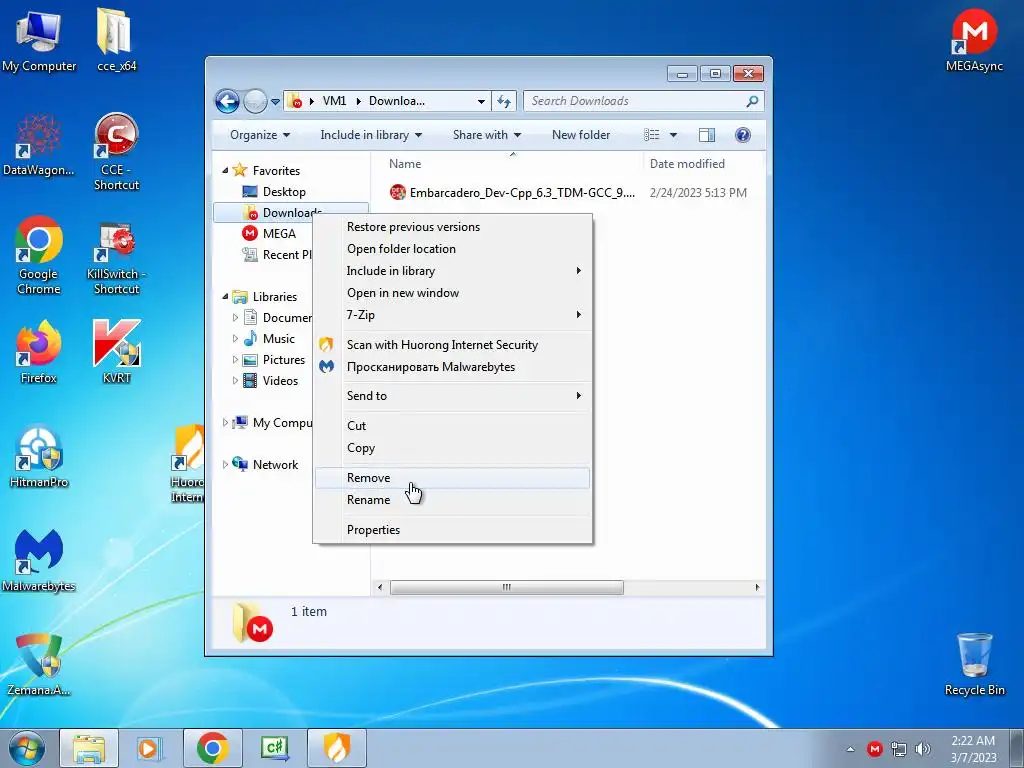The height and width of the screenshot is (768, 1024).
Task: Open Huorong Internet Security desktop icon
Action: coord(188,464)
